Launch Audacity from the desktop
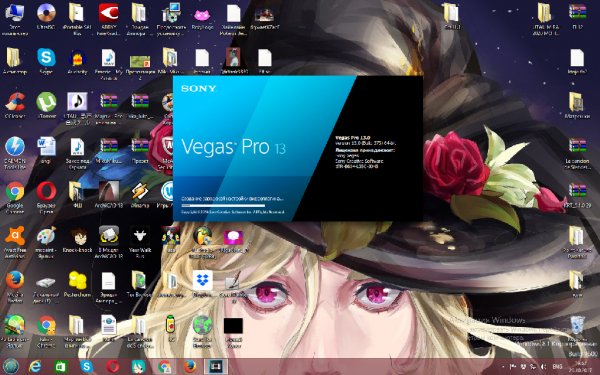600x375 pixels. [x=77, y=58]
